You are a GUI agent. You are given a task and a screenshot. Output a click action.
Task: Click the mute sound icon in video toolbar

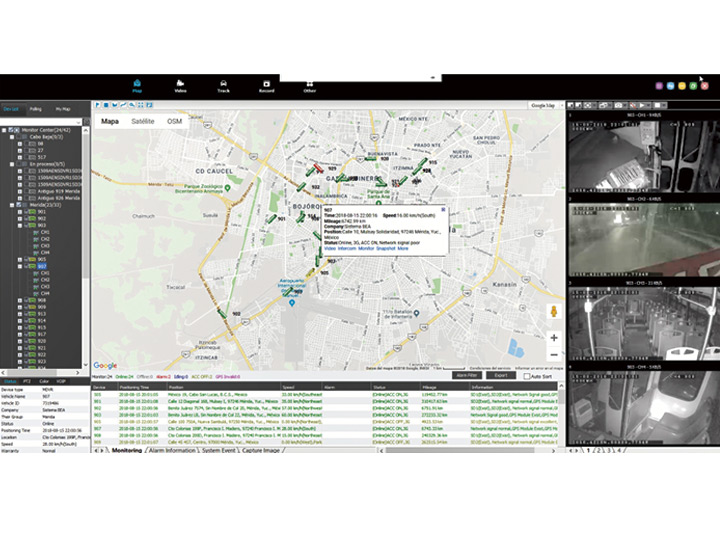tap(634, 105)
